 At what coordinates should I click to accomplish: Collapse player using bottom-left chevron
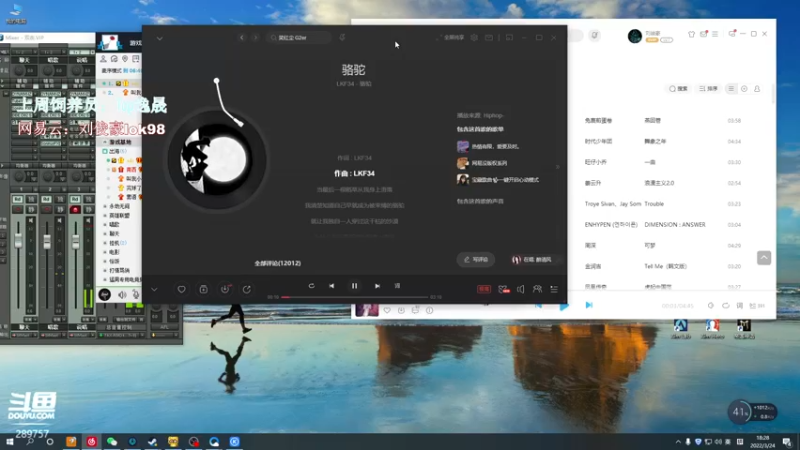coord(154,289)
